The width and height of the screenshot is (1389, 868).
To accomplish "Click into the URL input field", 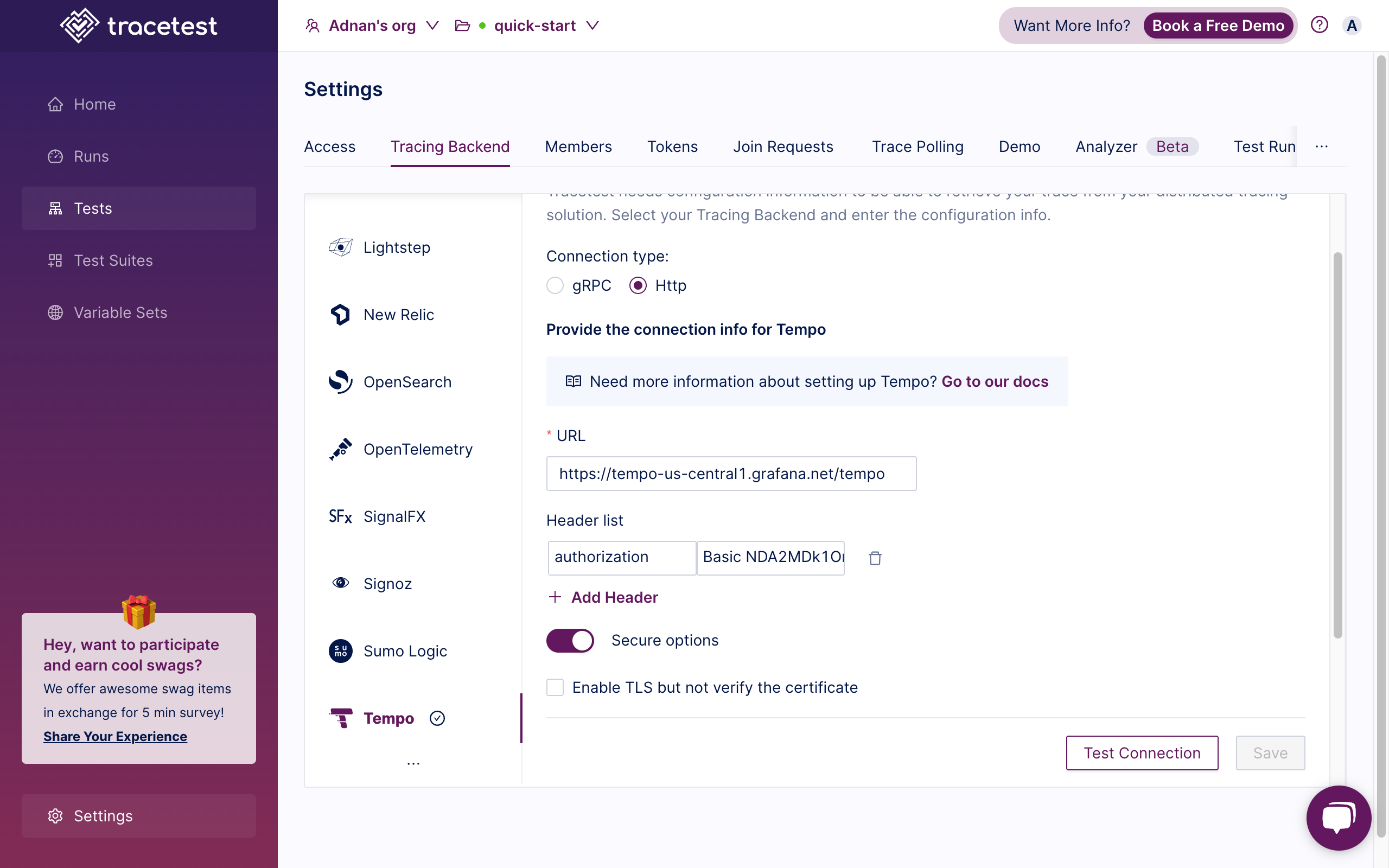I will (731, 474).
